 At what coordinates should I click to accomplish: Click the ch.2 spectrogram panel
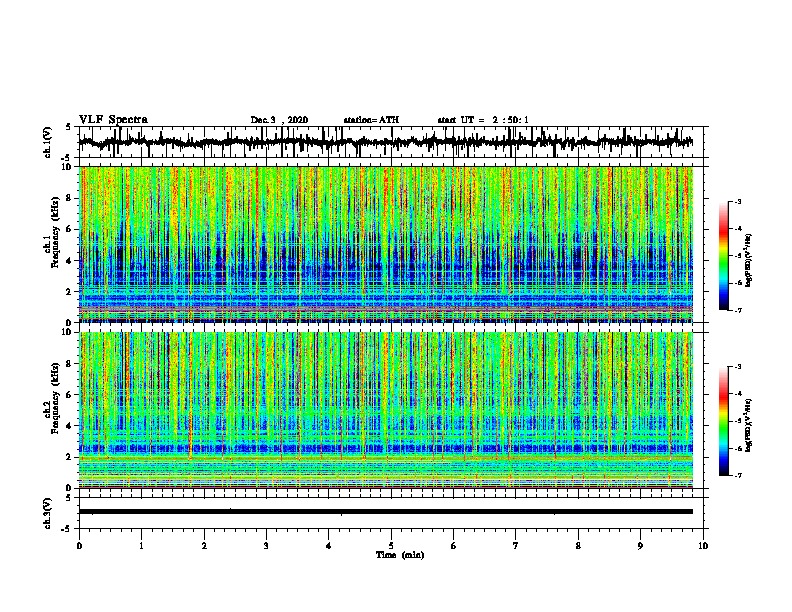click(386, 410)
